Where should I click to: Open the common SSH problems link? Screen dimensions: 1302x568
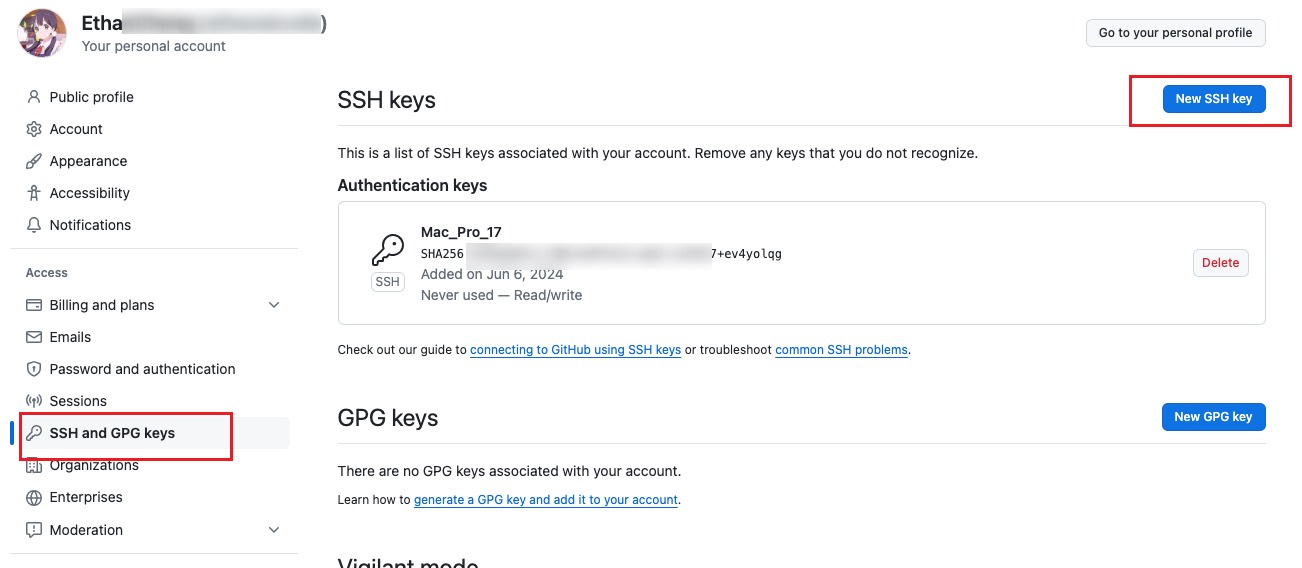pos(841,350)
